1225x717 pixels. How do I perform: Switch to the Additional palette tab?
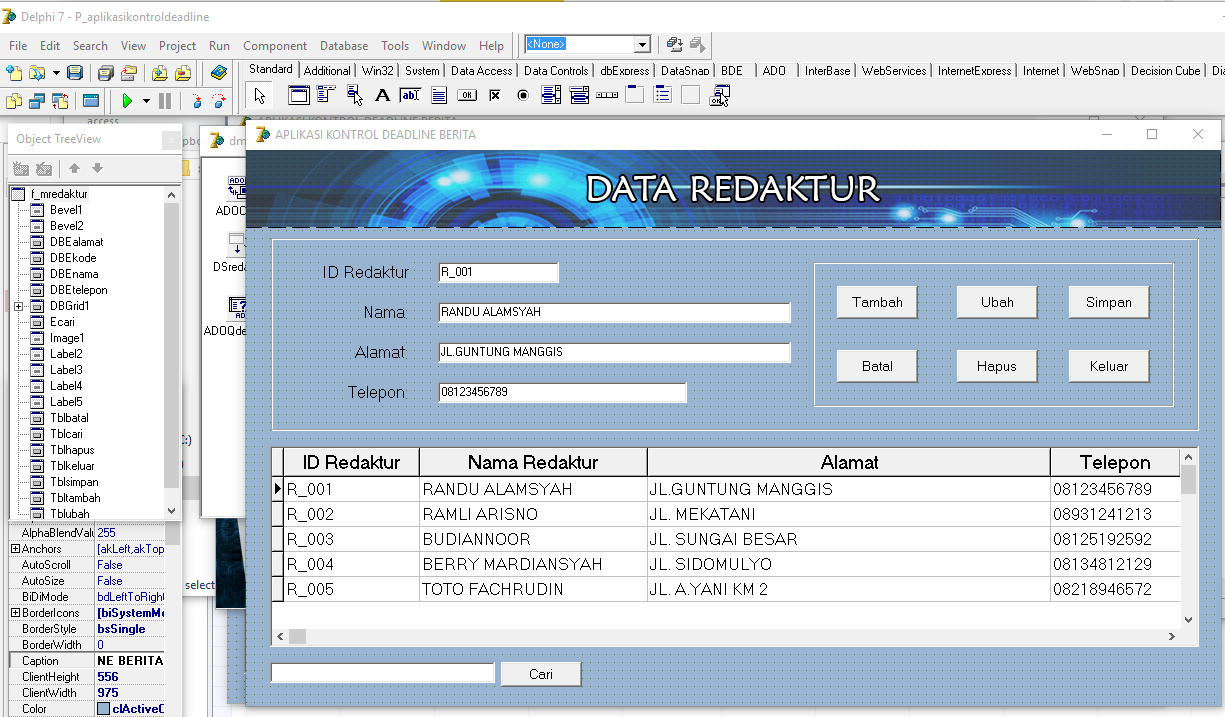(327, 71)
